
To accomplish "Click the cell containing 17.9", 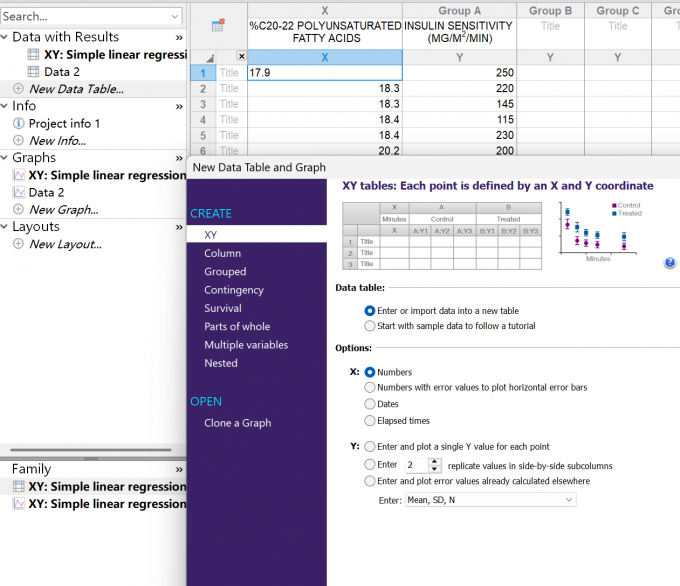I will click(325, 72).
